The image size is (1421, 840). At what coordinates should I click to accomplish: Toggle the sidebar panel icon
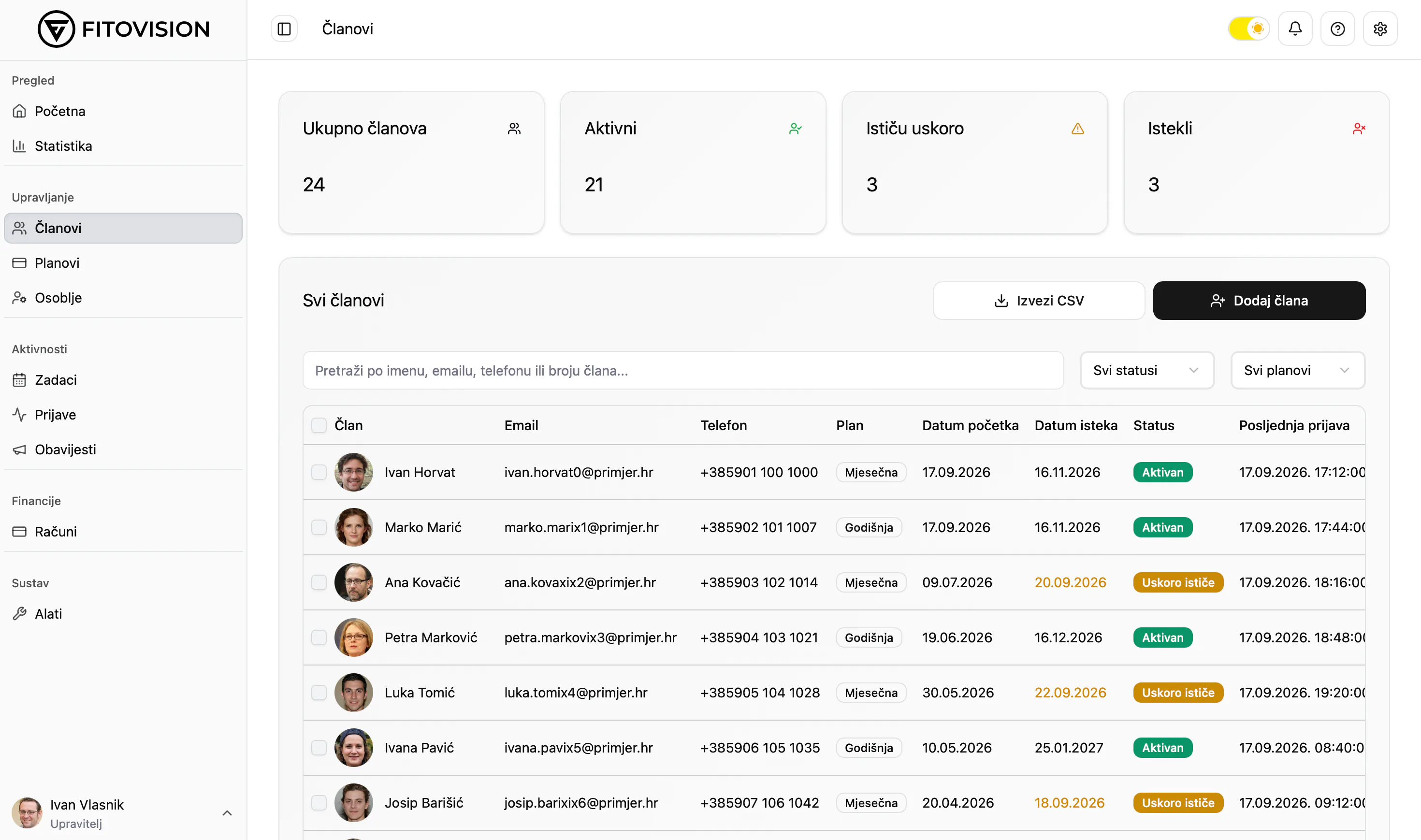(284, 29)
